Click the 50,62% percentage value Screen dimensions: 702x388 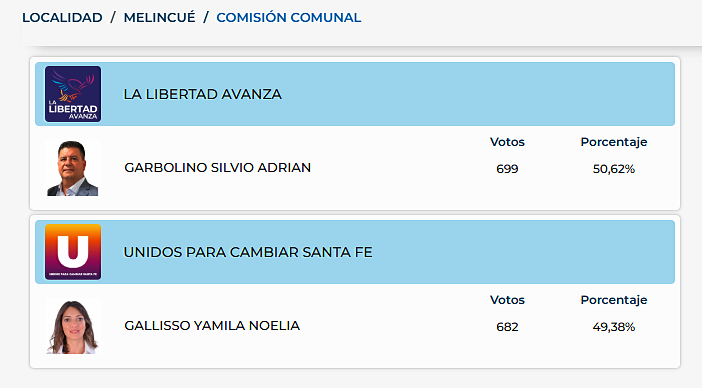pyautogui.click(x=614, y=169)
